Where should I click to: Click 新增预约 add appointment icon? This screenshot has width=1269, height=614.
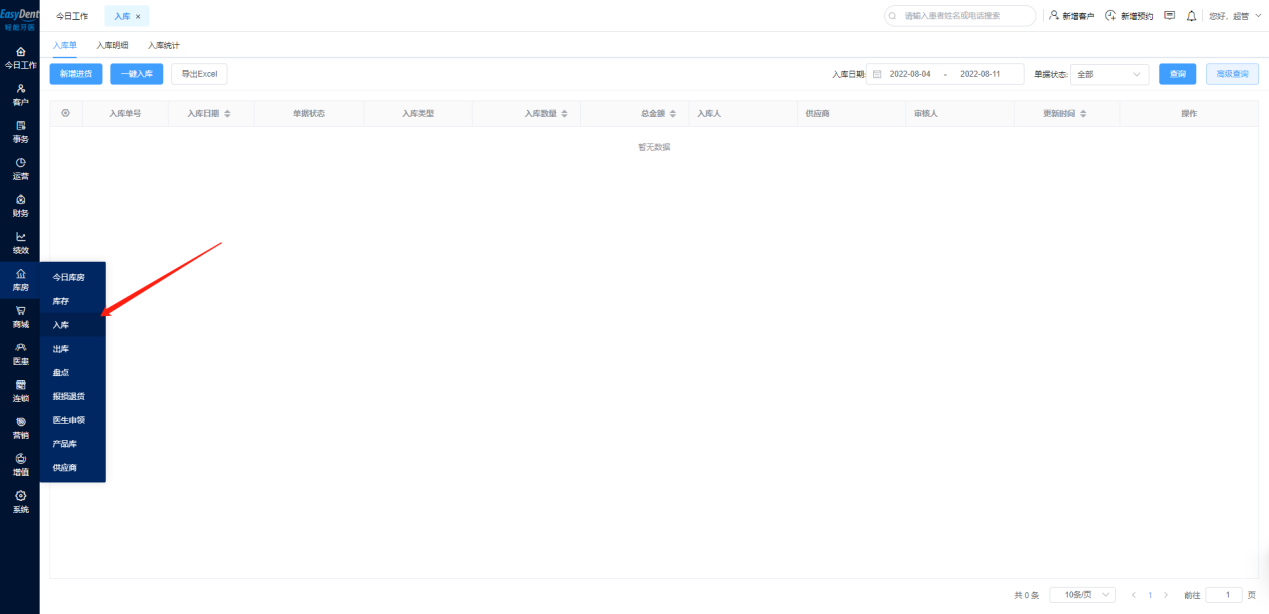click(1110, 16)
